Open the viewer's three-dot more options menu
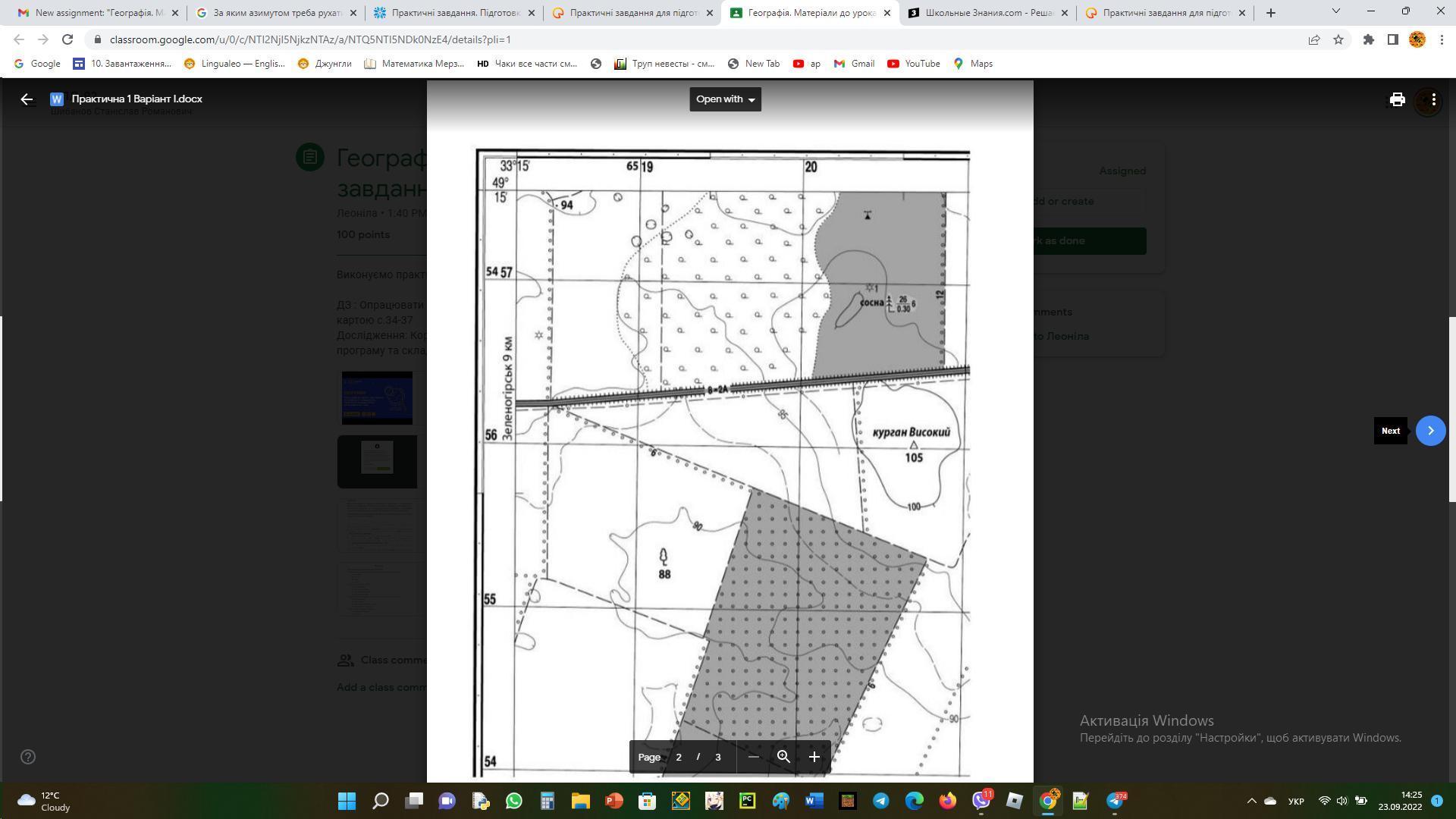This screenshot has height=819, width=1456. (1433, 99)
